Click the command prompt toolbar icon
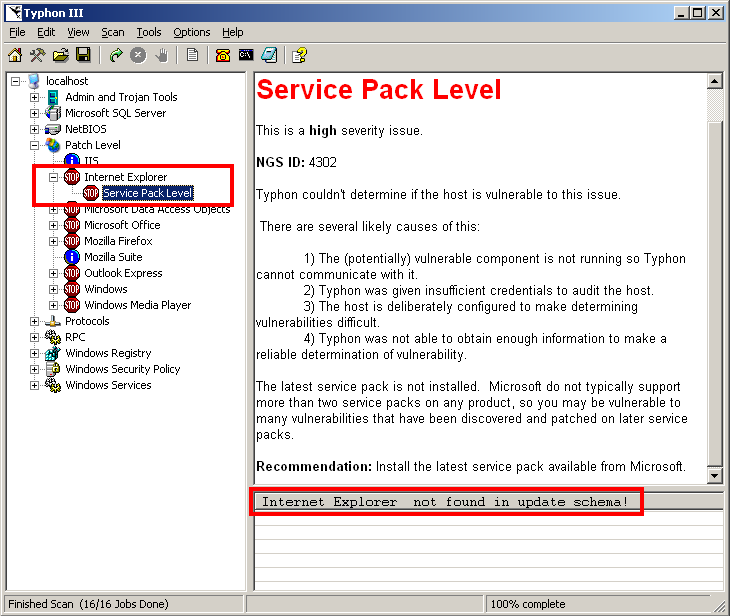The height and width of the screenshot is (616, 730). pos(246,55)
